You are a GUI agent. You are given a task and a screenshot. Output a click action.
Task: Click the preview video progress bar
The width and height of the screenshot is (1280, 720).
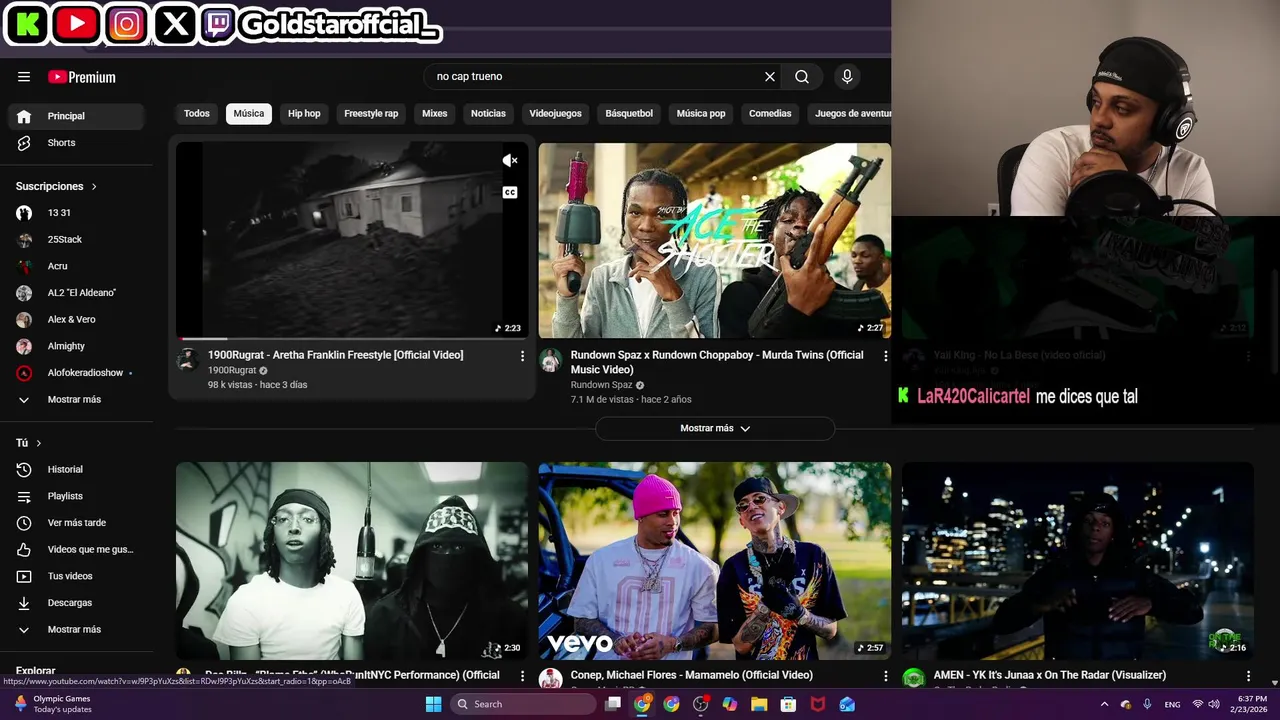pyautogui.click(x=352, y=338)
